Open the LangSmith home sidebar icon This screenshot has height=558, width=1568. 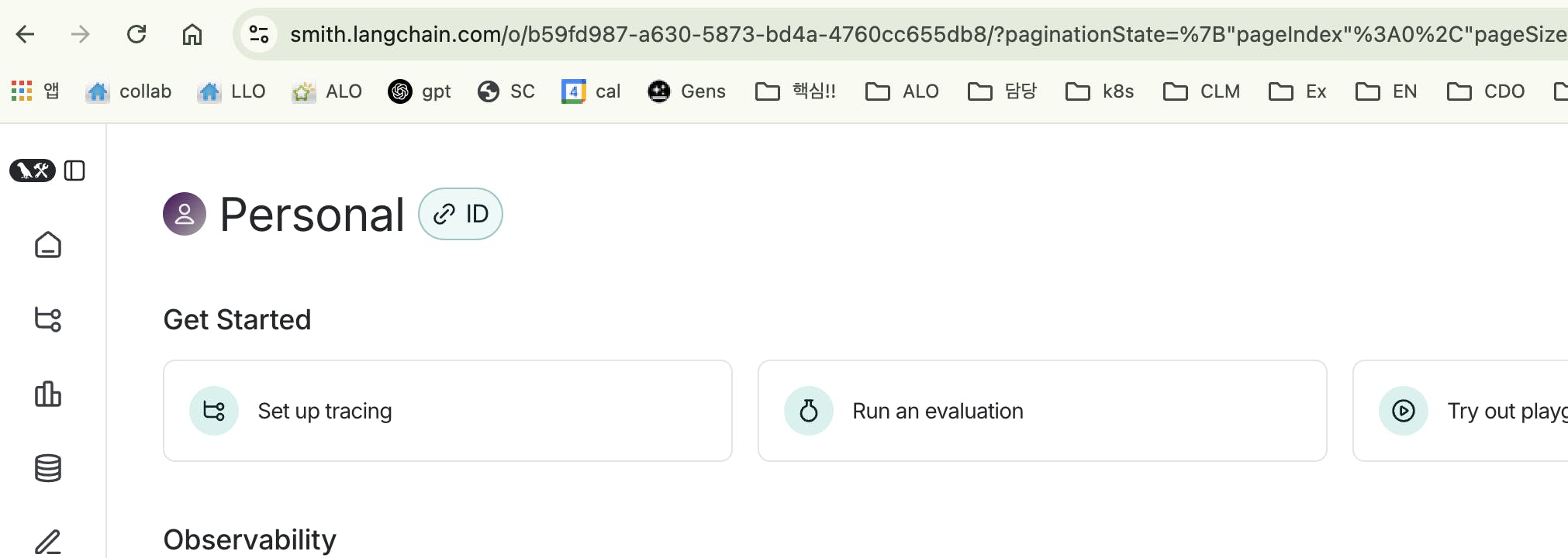click(x=48, y=245)
